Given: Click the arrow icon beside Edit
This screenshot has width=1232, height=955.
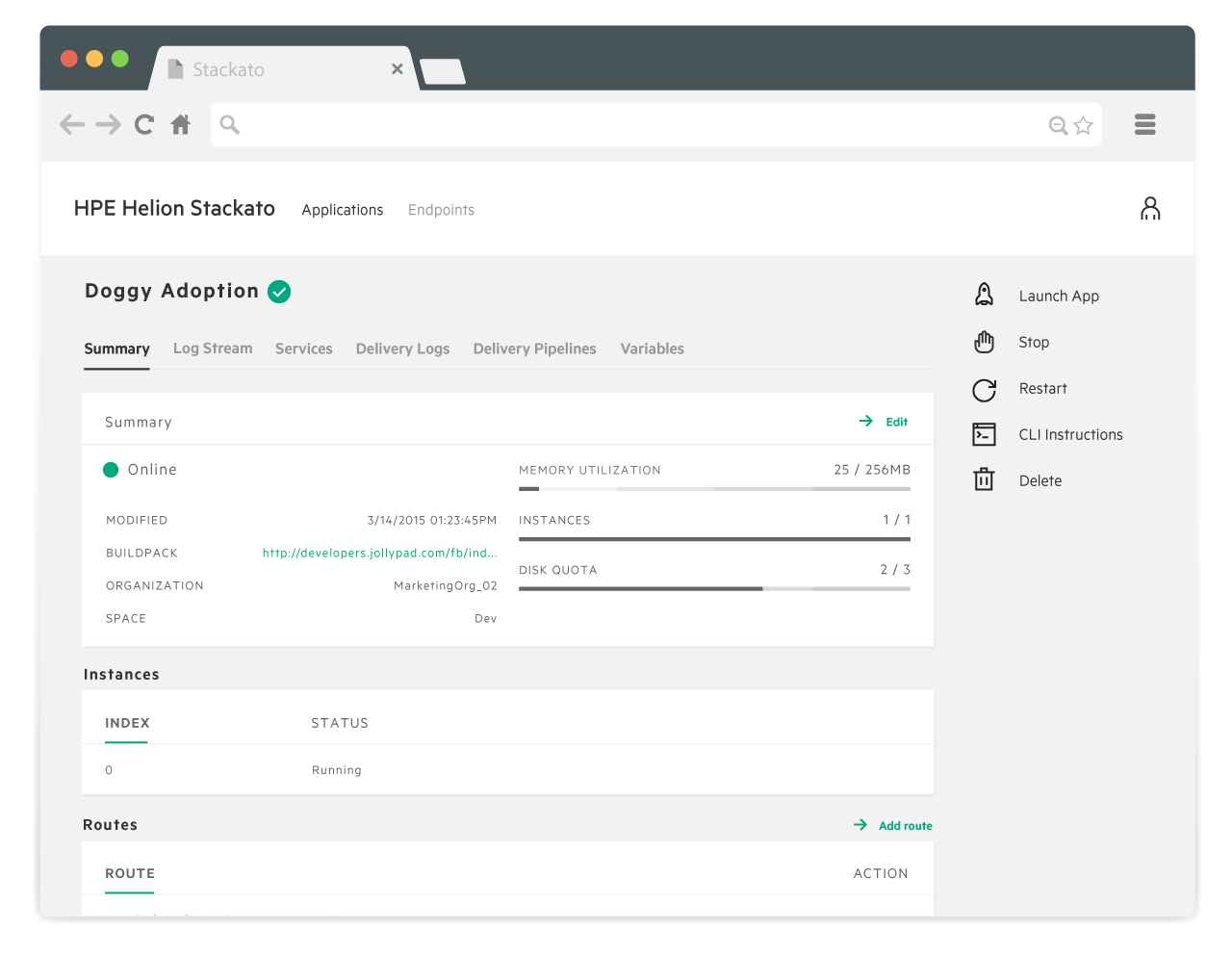Looking at the screenshot, I should pyautogui.click(x=866, y=422).
